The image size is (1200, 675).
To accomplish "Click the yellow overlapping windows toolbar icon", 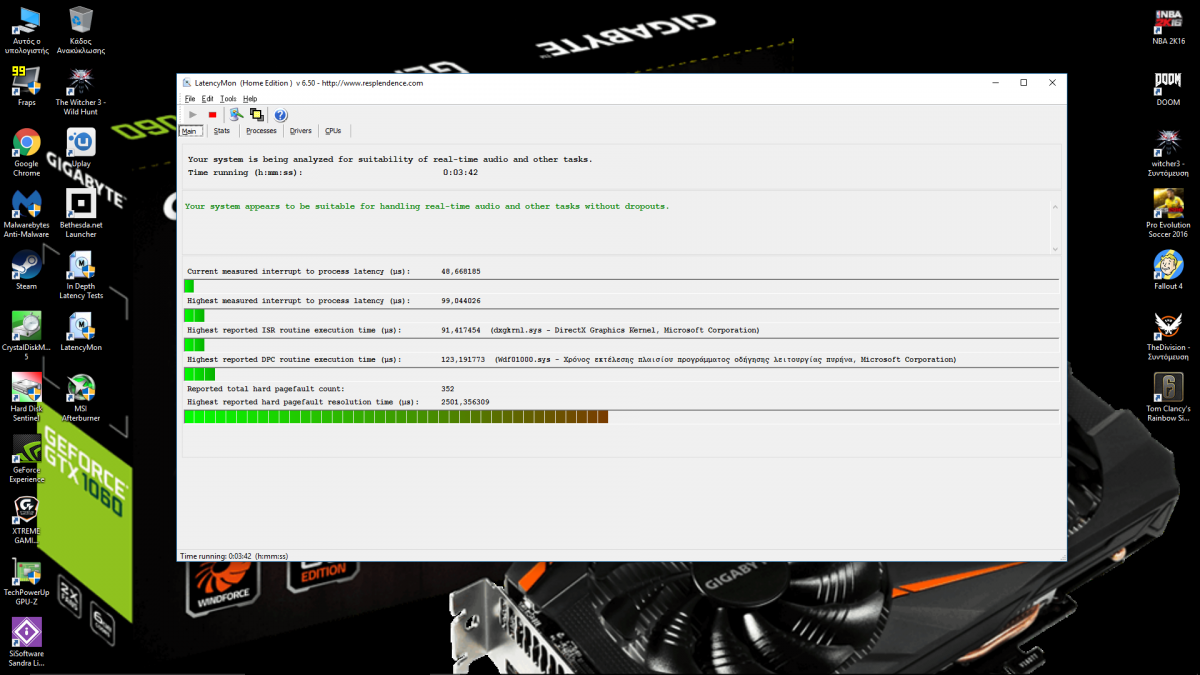I will pos(257,115).
